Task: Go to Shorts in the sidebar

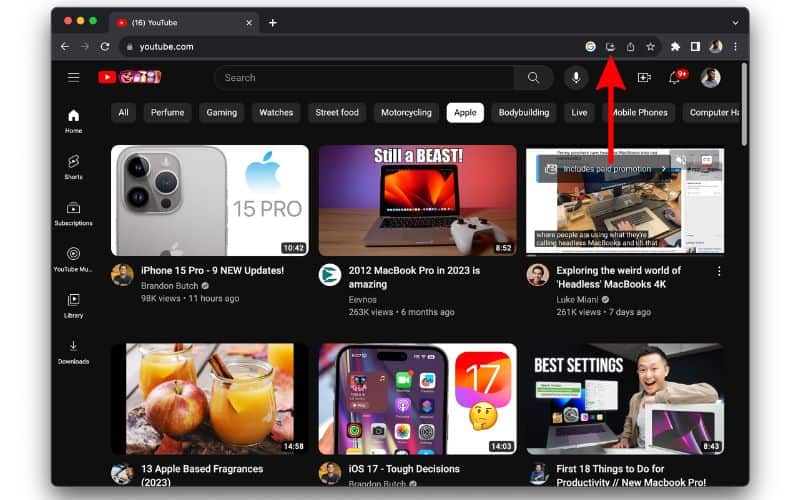Action: tap(74, 166)
